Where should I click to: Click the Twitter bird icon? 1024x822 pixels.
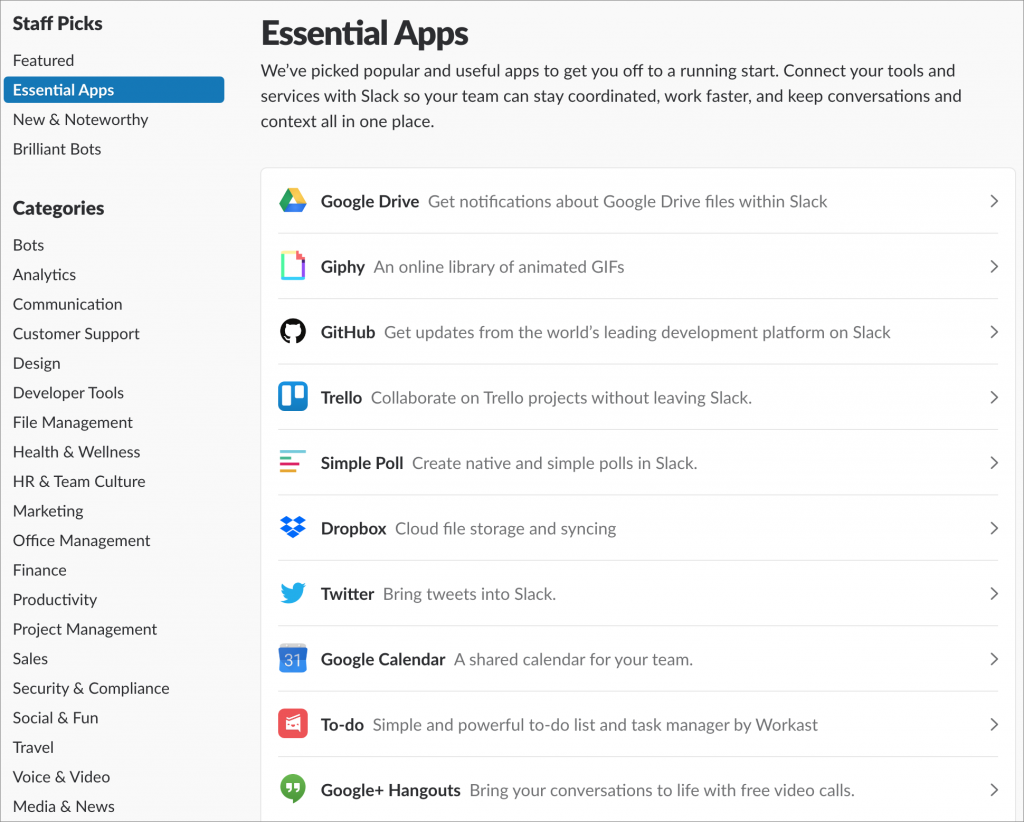coord(293,593)
